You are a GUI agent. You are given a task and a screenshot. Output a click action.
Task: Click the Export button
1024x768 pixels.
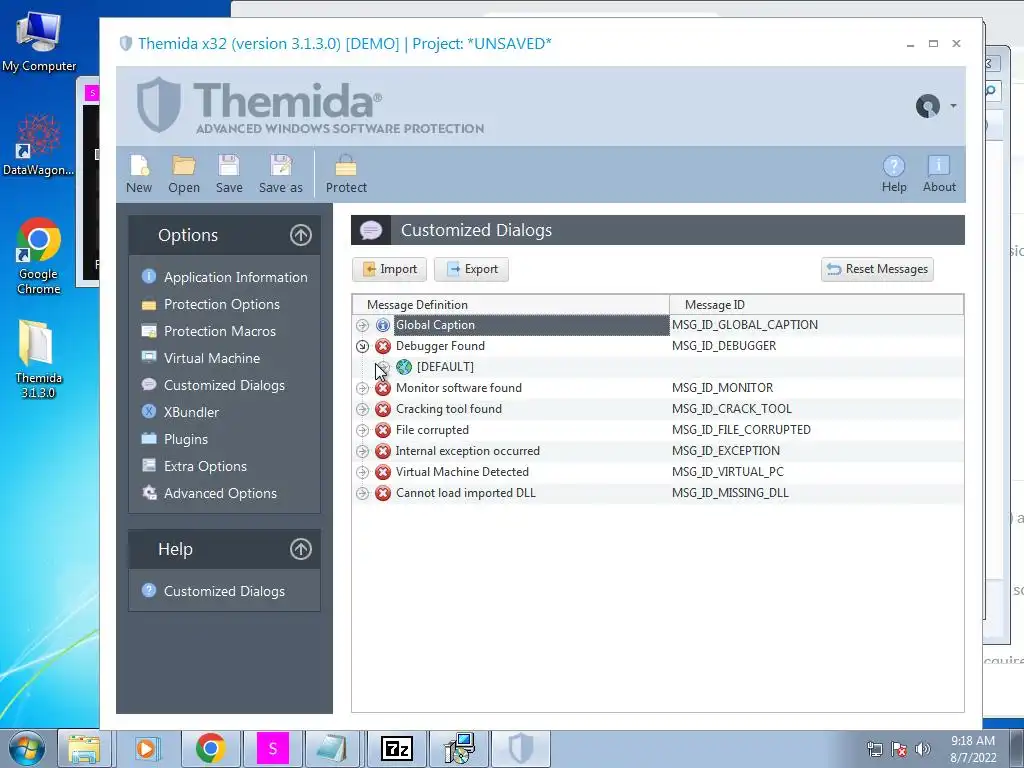click(x=472, y=269)
